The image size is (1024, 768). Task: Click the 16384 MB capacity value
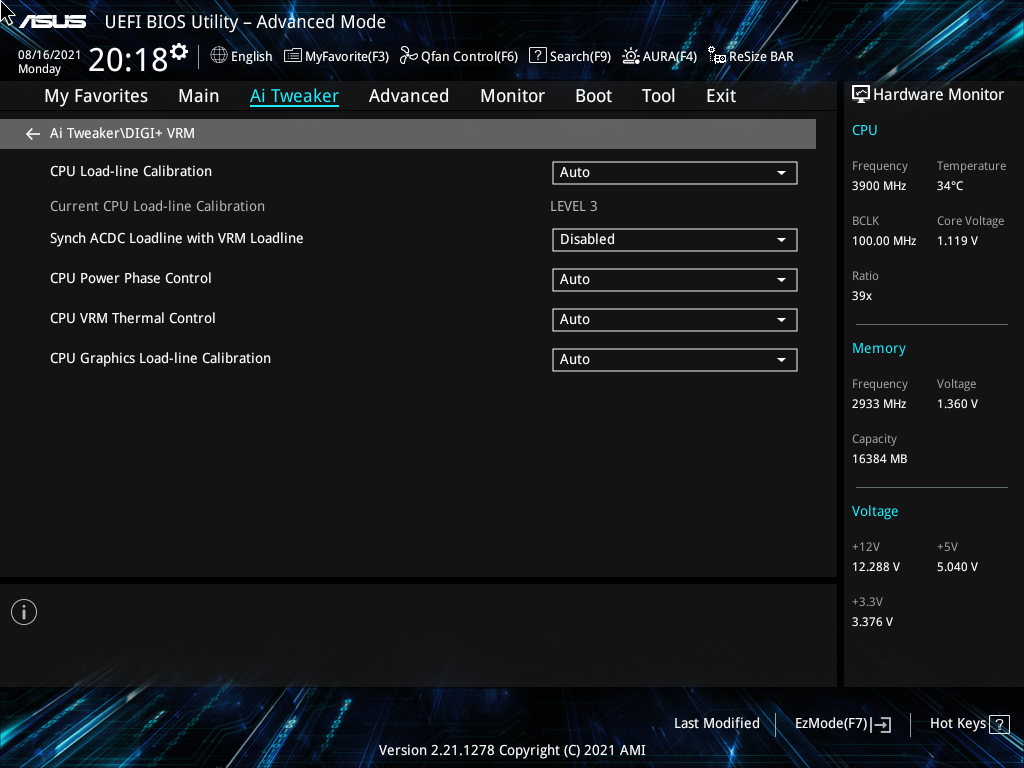click(x=879, y=459)
